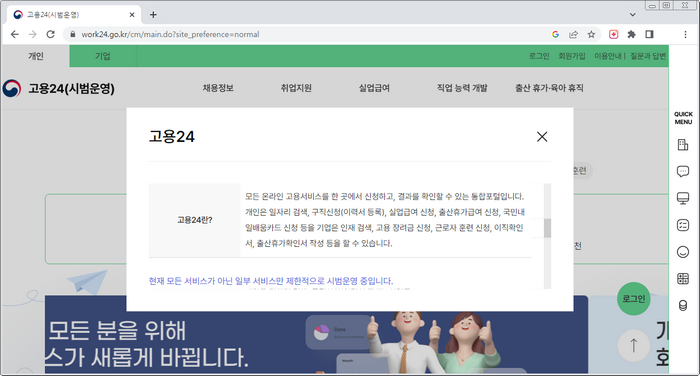Click the coin stack quick menu icon
This screenshot has width=700, height=376.
[683, 305]
